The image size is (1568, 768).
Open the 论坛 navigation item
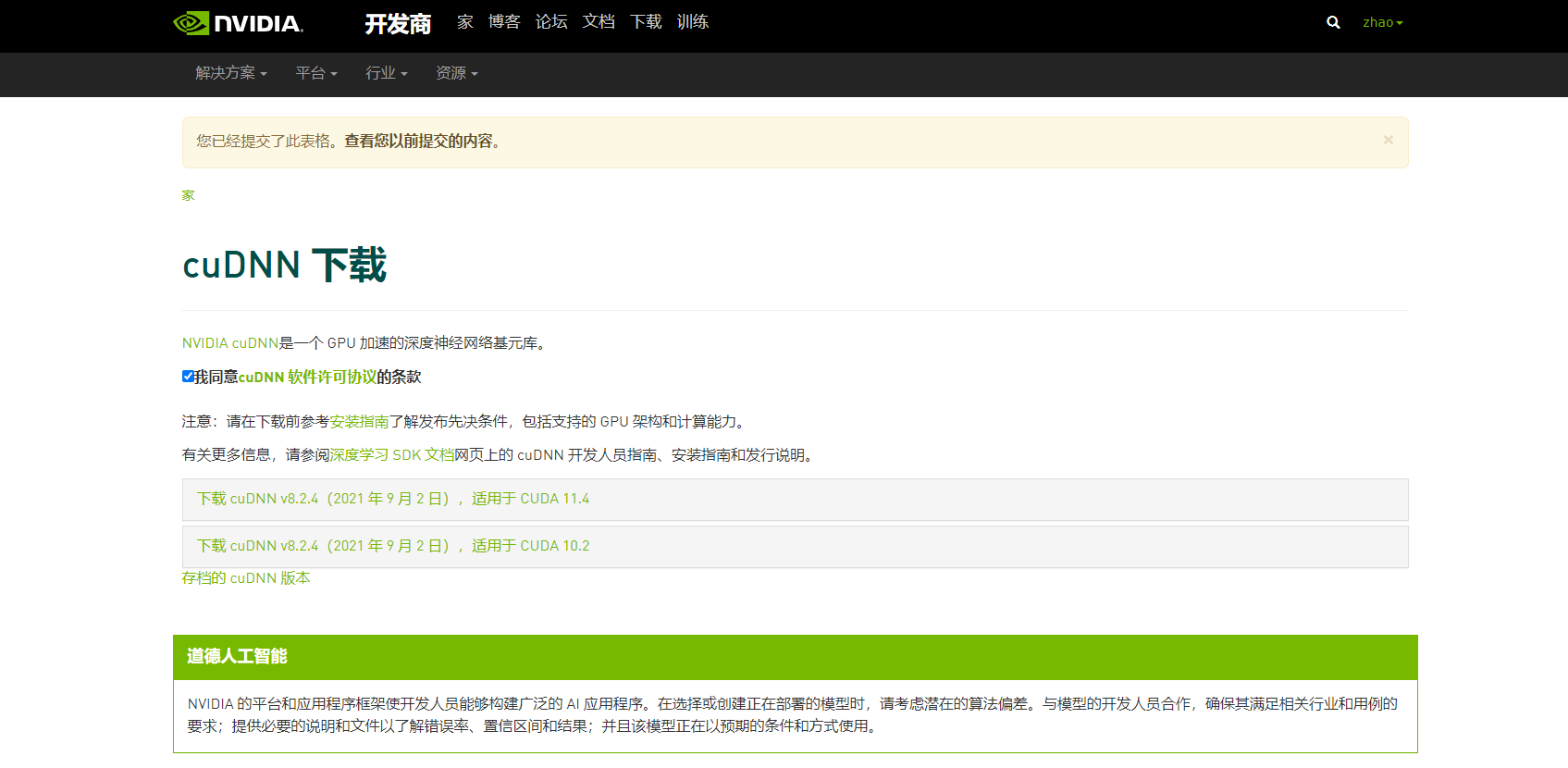[551, 21]
